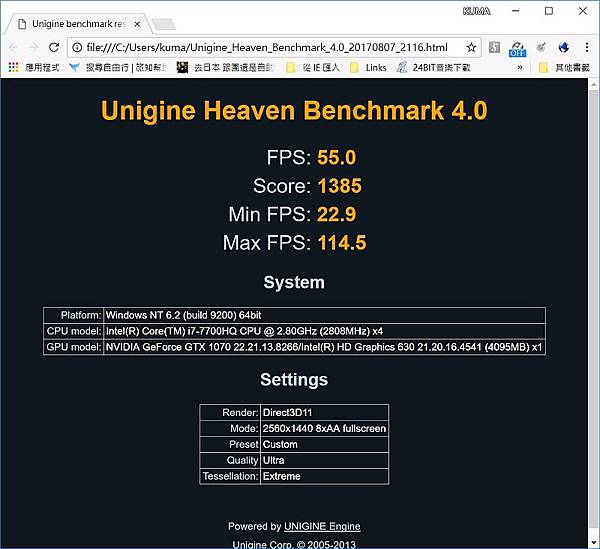
Task: Click the scrollbar up arrow
Action: pos(594,84)
